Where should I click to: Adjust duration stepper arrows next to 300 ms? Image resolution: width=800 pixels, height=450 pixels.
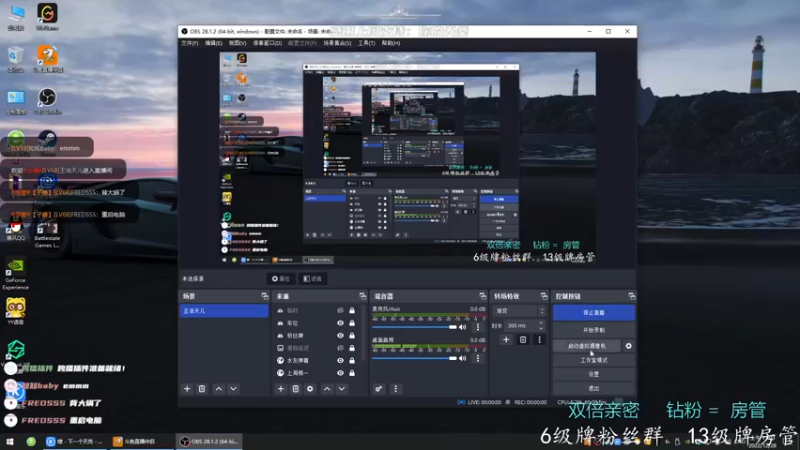coord(541,326)
